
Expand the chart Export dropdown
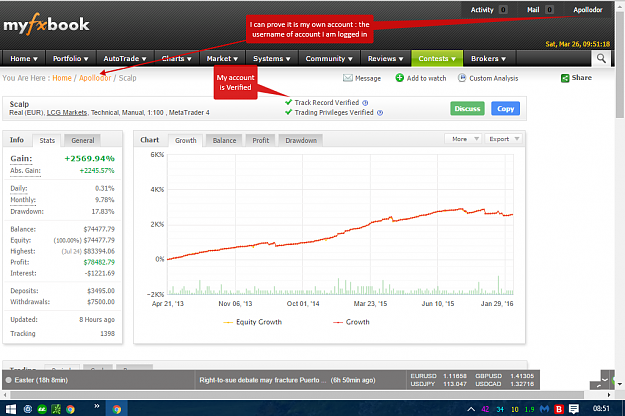pos(503,139)
